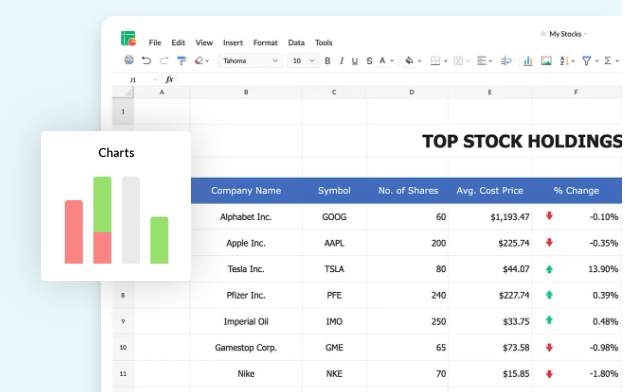Expand the align dropdown arrow
The height and width of the screenshot is (392, 625).
(x=491, y=61)
